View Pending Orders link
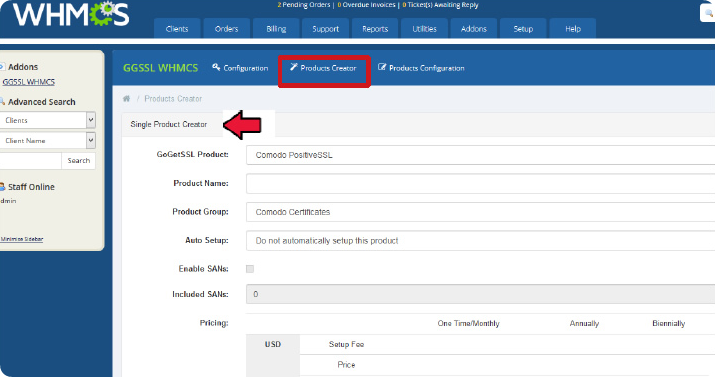Image resolution: width=715 pixels, height=377 pixels. (x=304, y=5)
